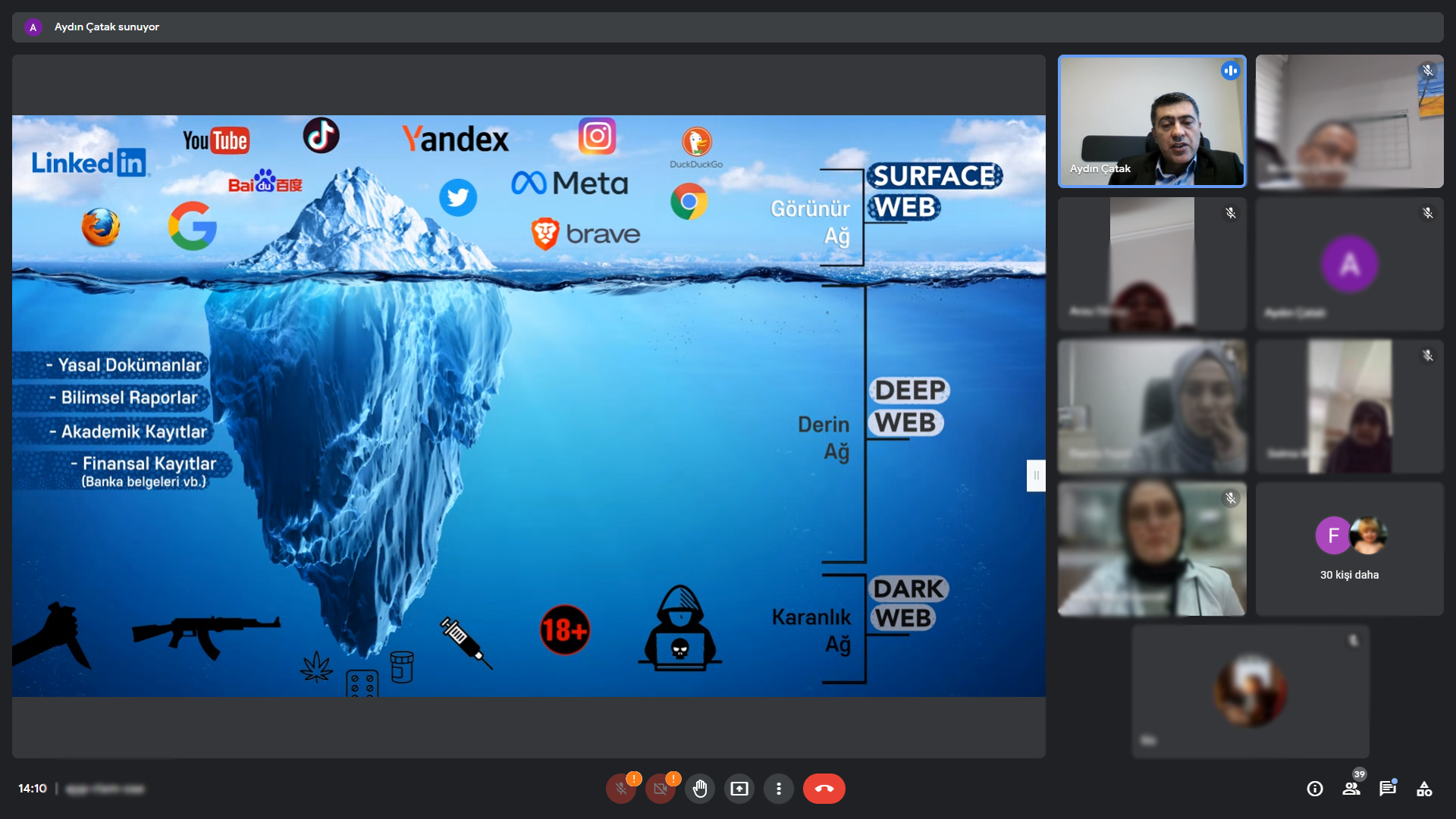Click YouTube logo on the slide
Image resolution: width=1456 pixels, height=819 pixels.
(216, 140)
